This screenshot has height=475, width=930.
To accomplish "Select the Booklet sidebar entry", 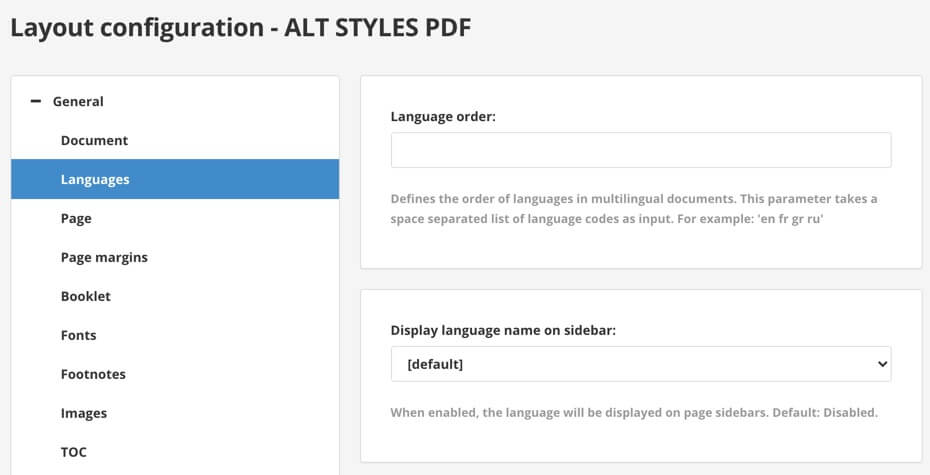I will [86, 296].
